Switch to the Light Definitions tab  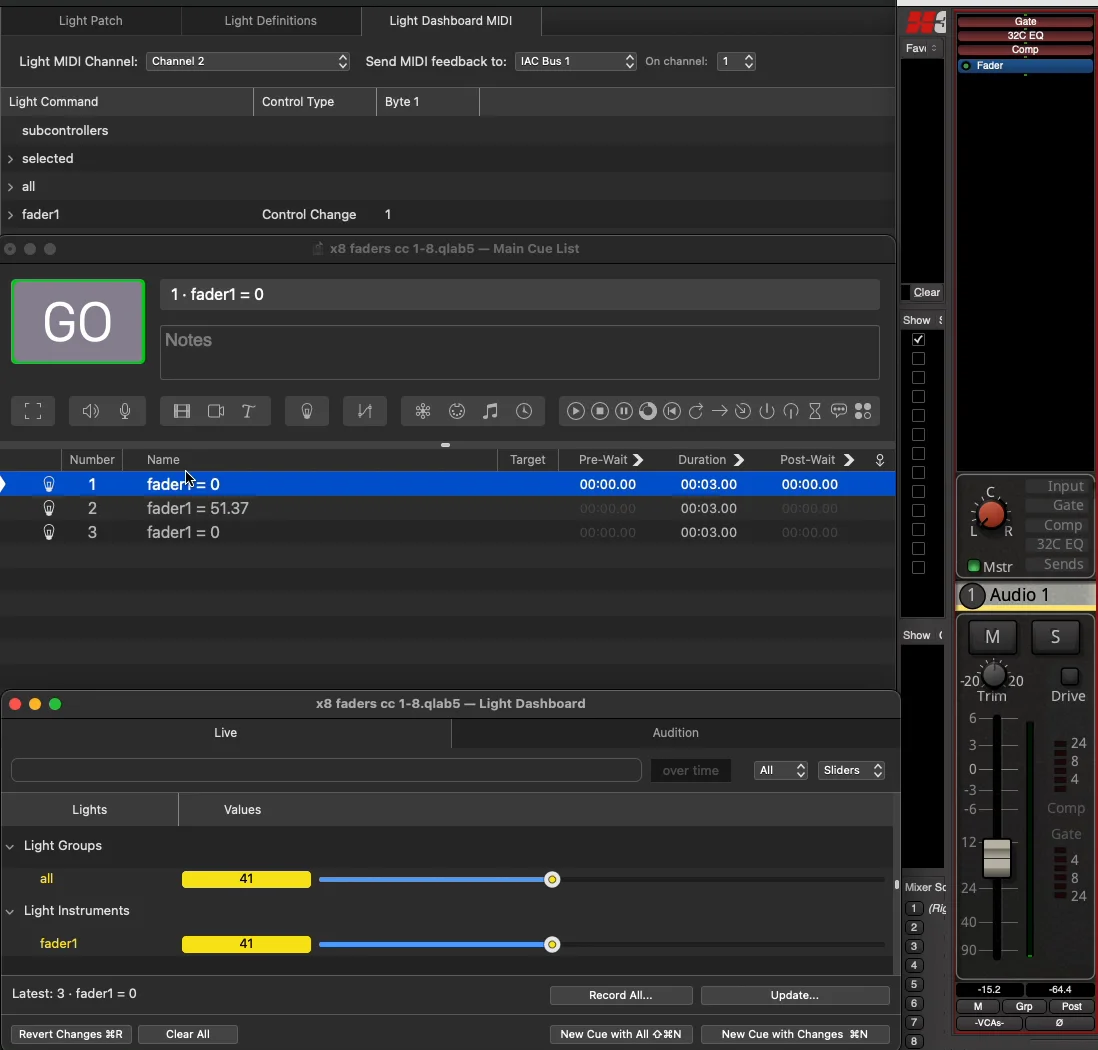[270, 20]
